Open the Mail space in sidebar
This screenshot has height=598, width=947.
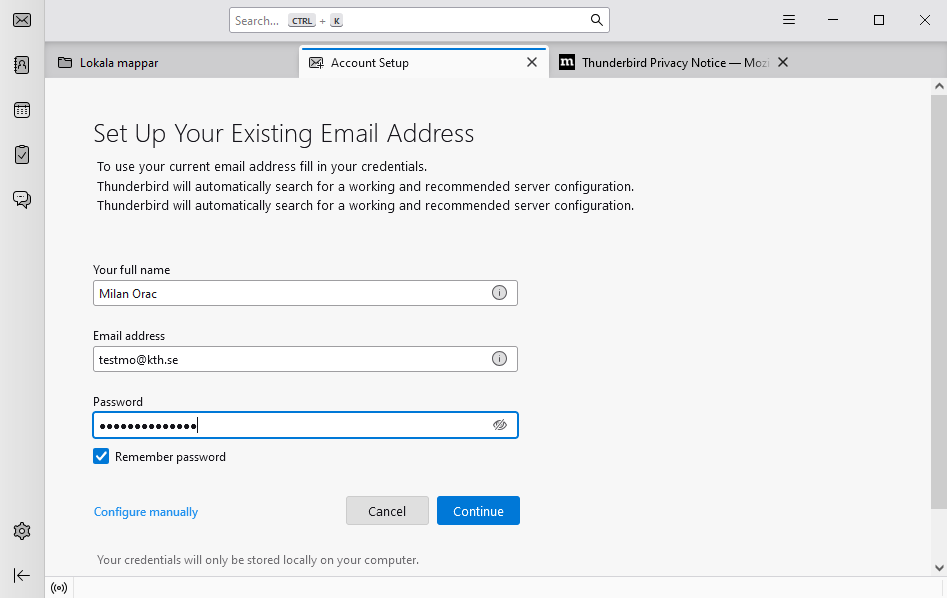tap(22, 20)
